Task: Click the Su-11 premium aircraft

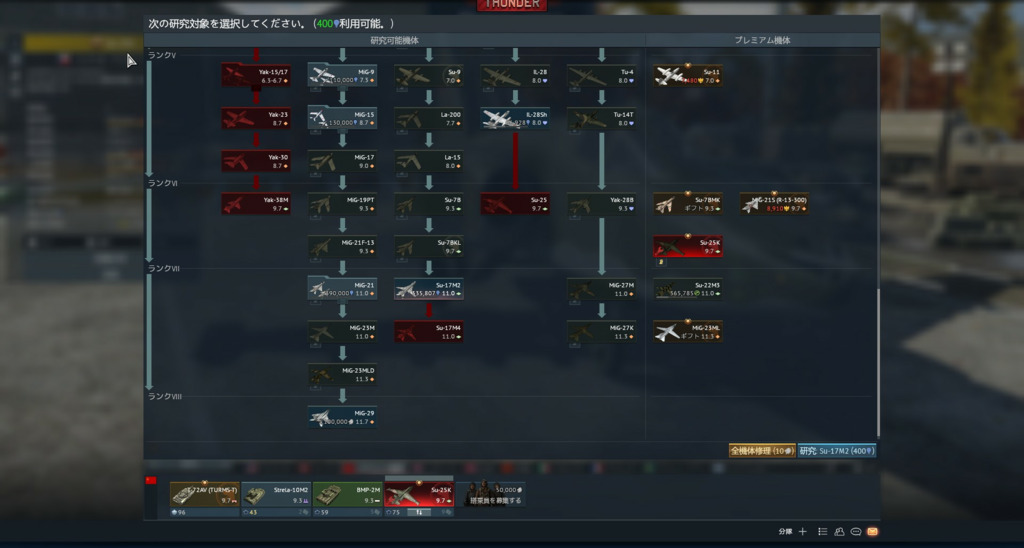Action: pyautogui.click(x=687, y=75)
